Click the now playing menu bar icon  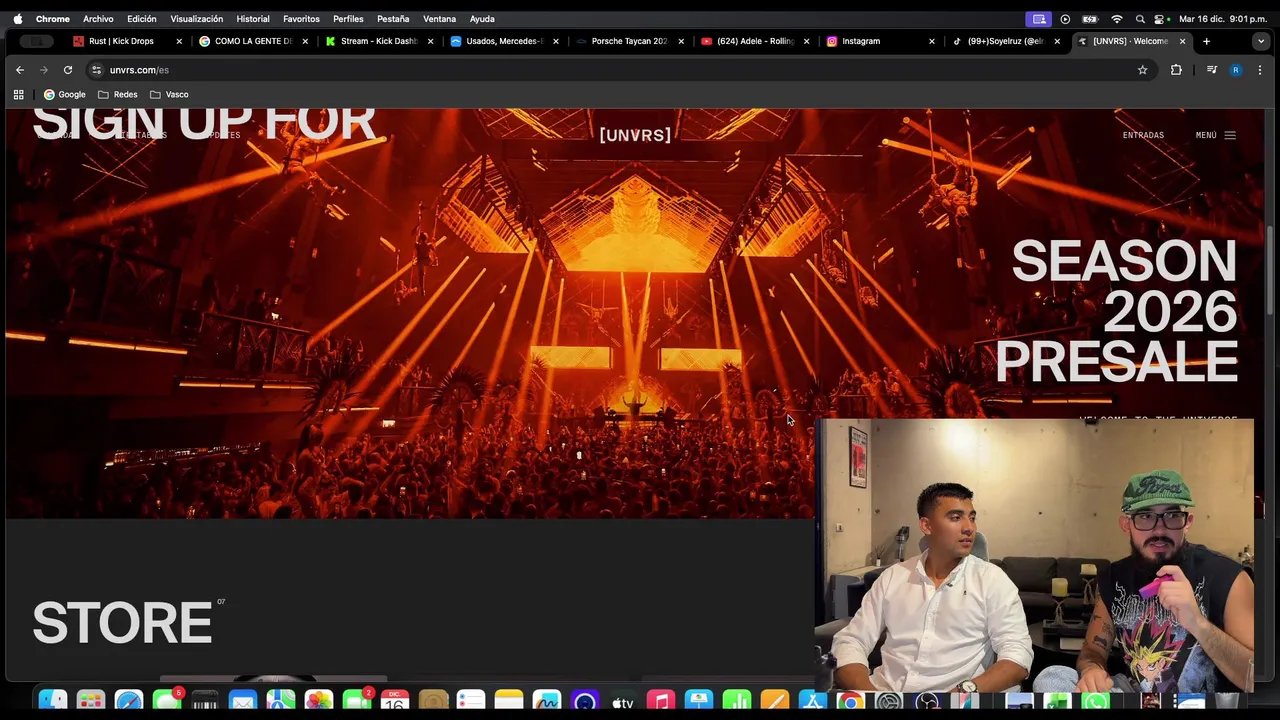point(1065,18)
